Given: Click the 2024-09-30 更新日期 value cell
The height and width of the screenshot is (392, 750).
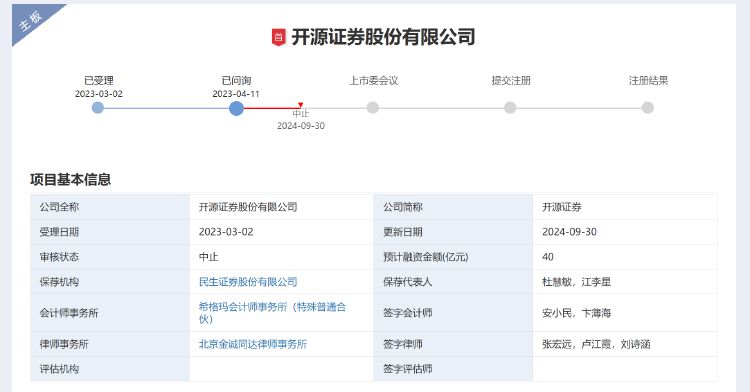Looking at the screenshot, I should pos(625,232).
